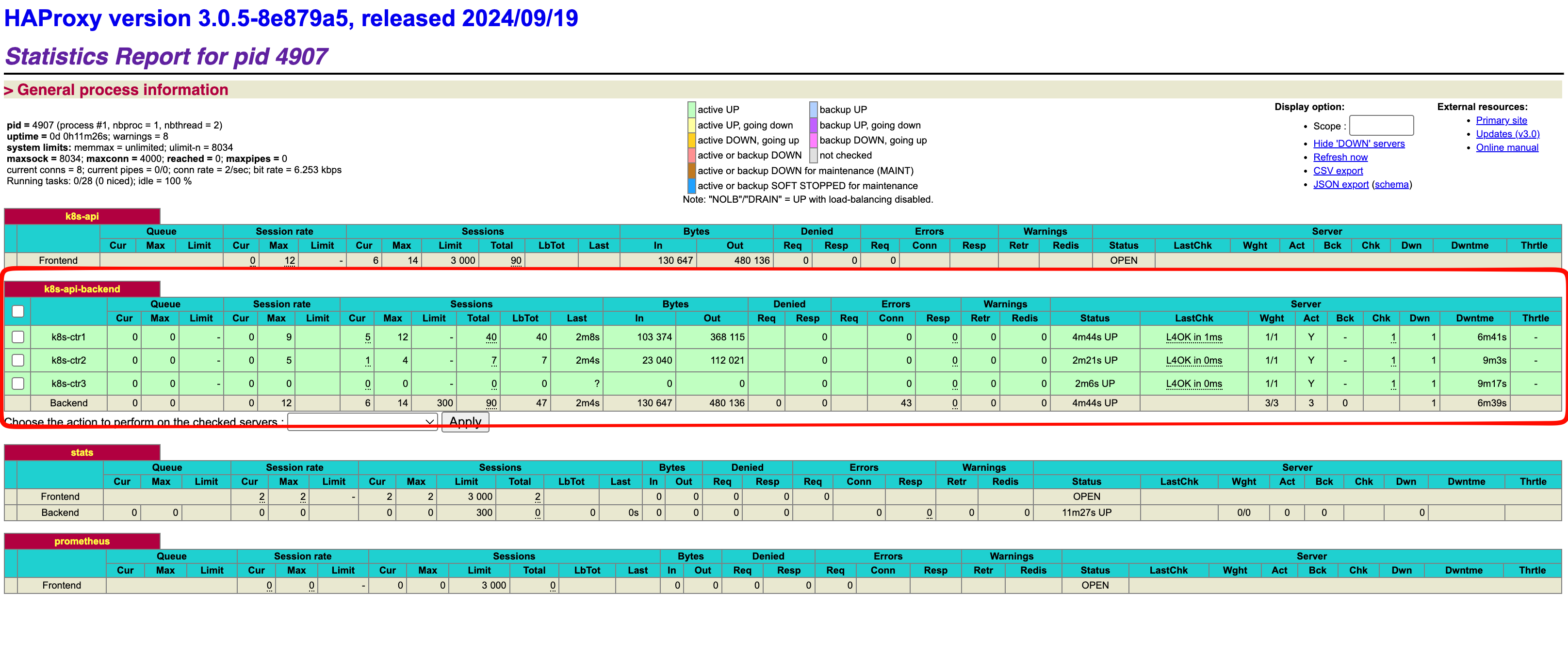Check the k8s-ctr2 server checkbox
The image size is (1568, 672).
pos(17,360)
